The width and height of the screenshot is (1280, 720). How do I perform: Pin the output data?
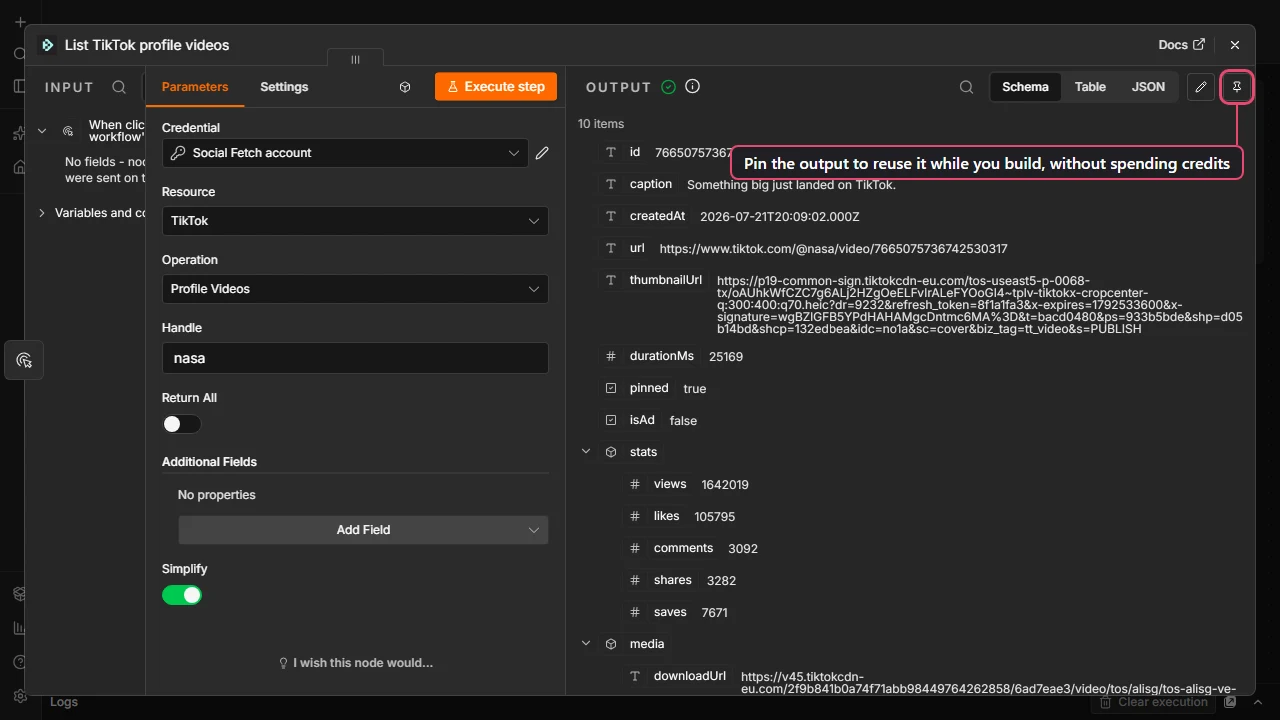(1237, 87)
